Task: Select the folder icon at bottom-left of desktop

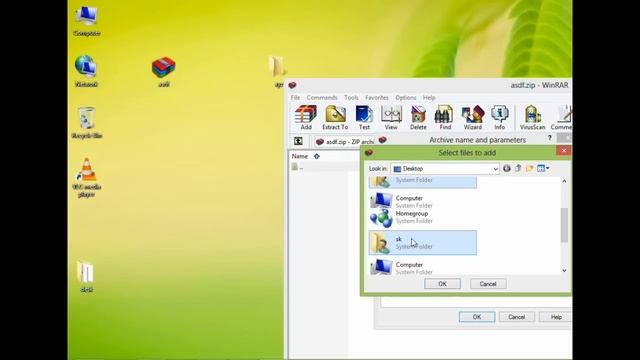Action: [x=86, y=277]
